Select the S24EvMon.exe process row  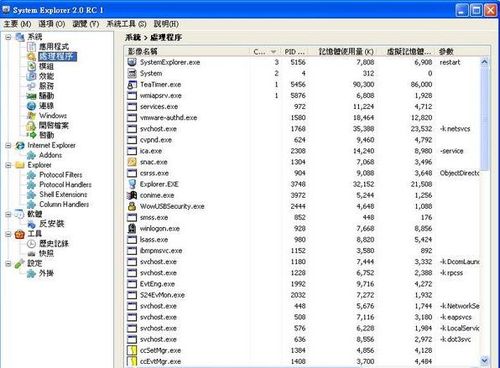click(x=303, y=295)
